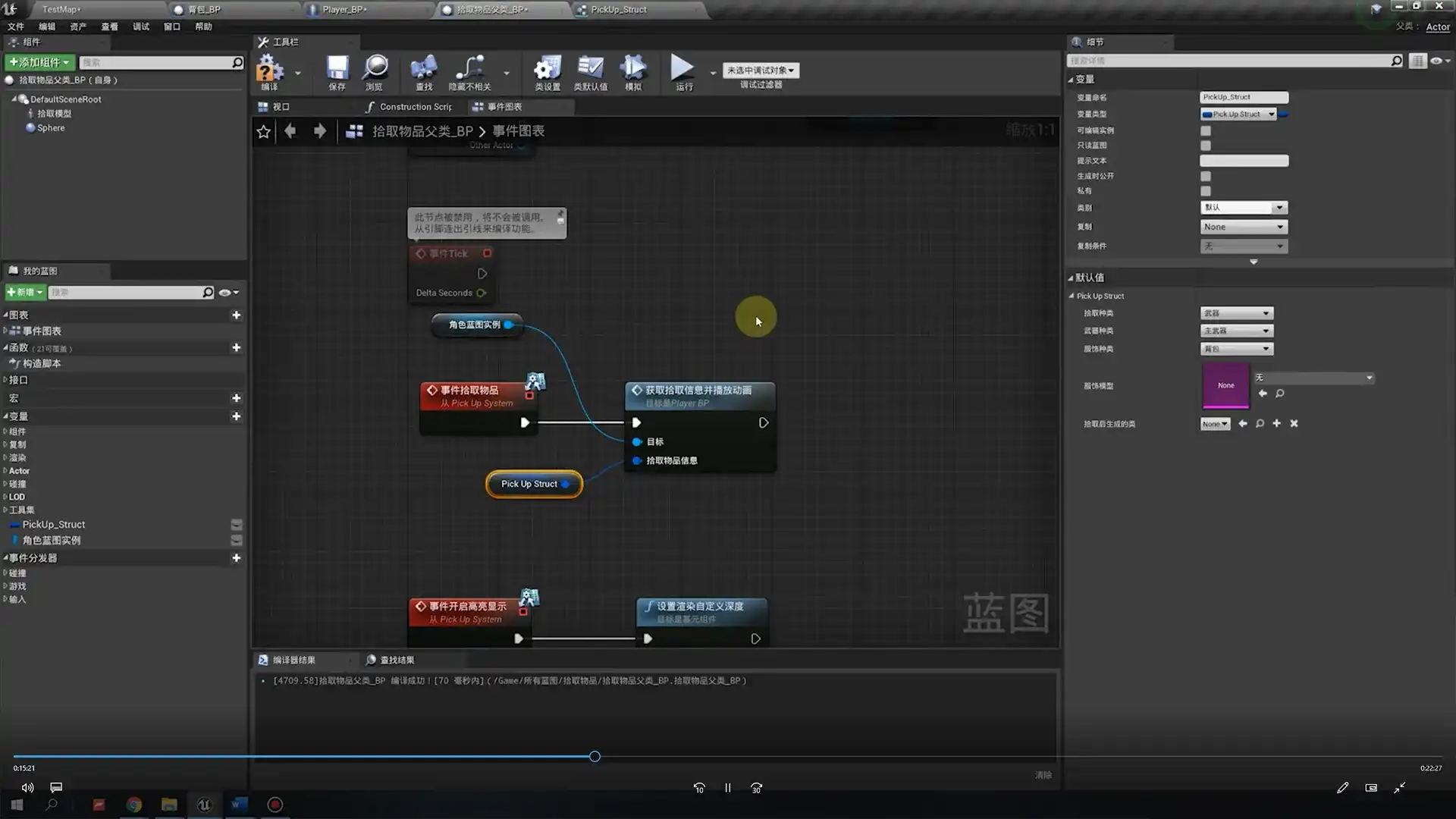Click the green Add Component button
The image size is (1456, 819).
tap(39, 62)
